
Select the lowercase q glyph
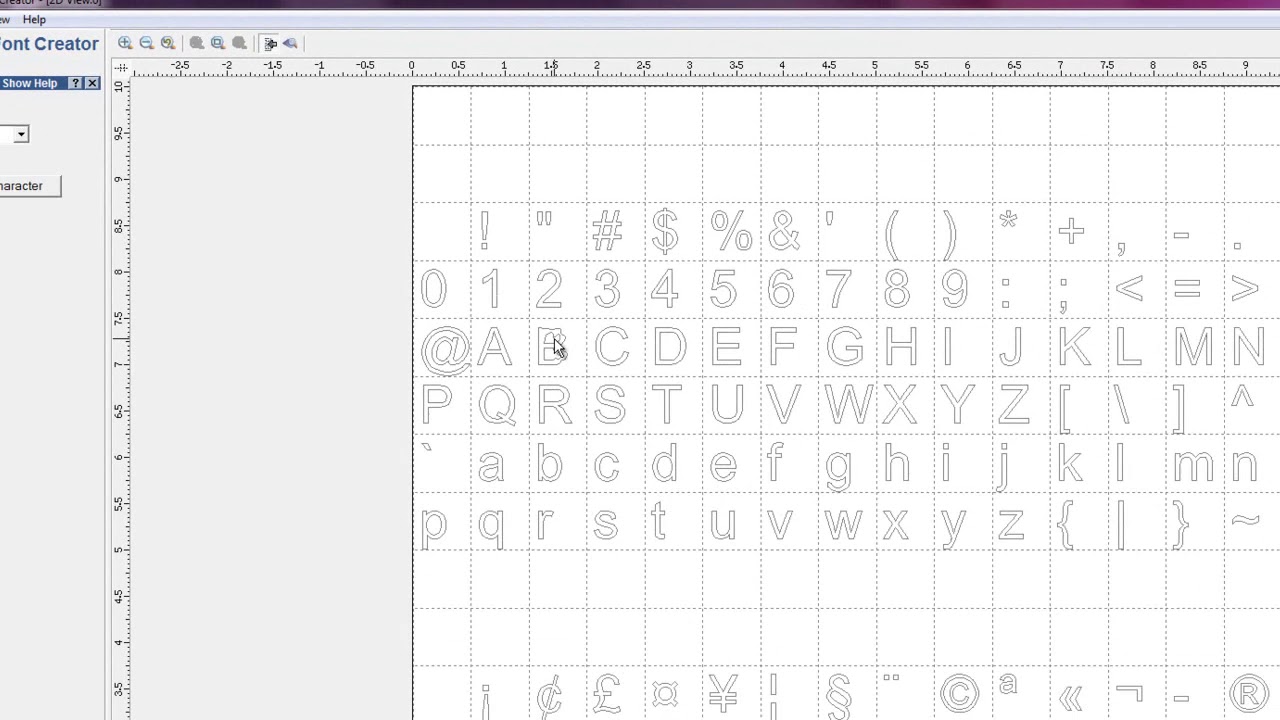[x=490, y=528]
